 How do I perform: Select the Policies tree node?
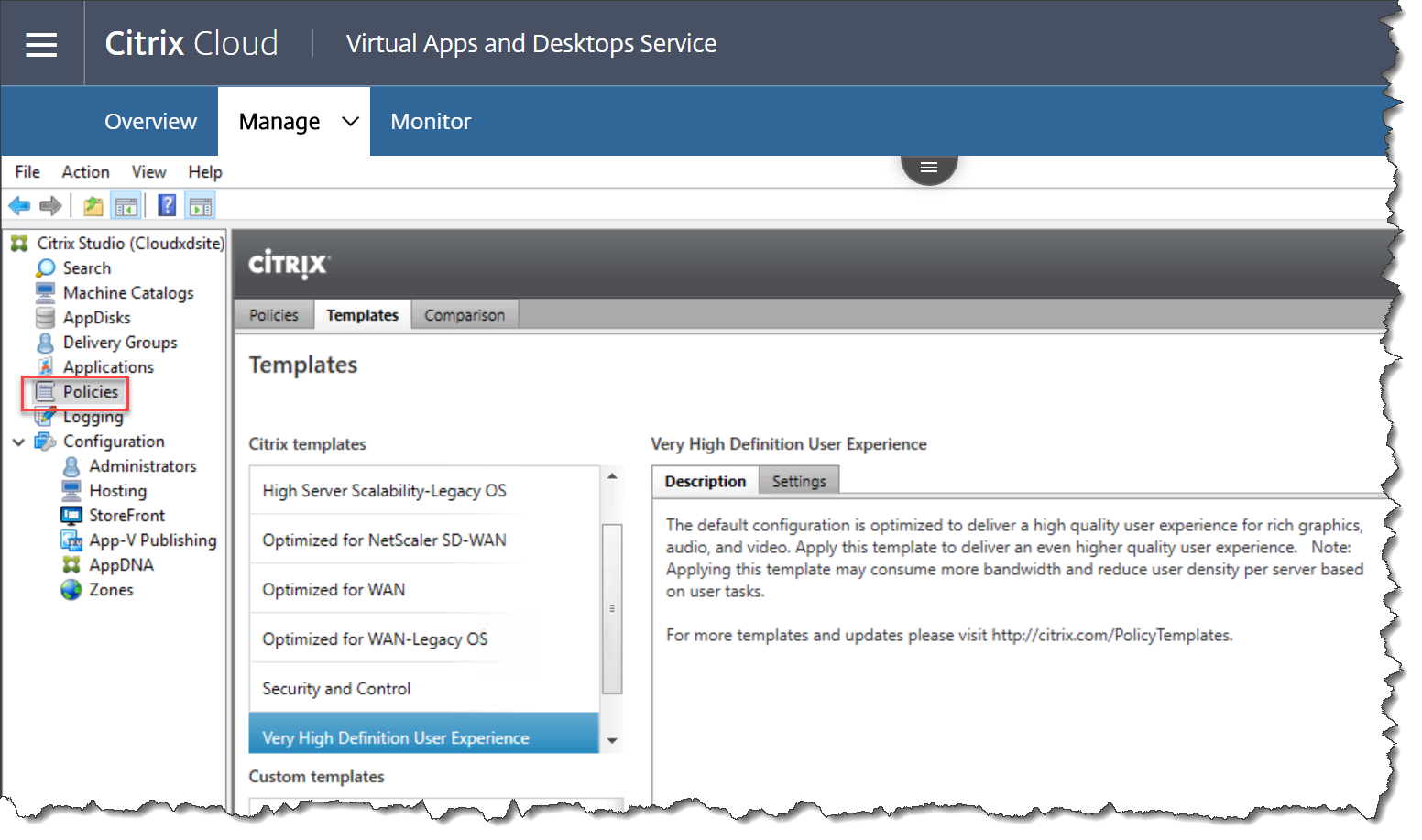pos(91,392)
